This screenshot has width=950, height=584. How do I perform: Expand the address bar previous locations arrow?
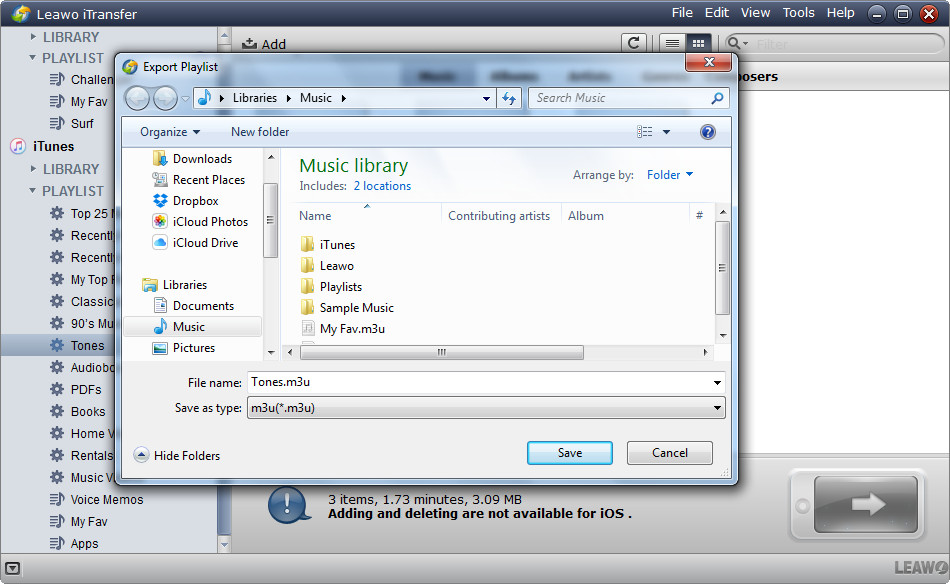pos(486,98)
